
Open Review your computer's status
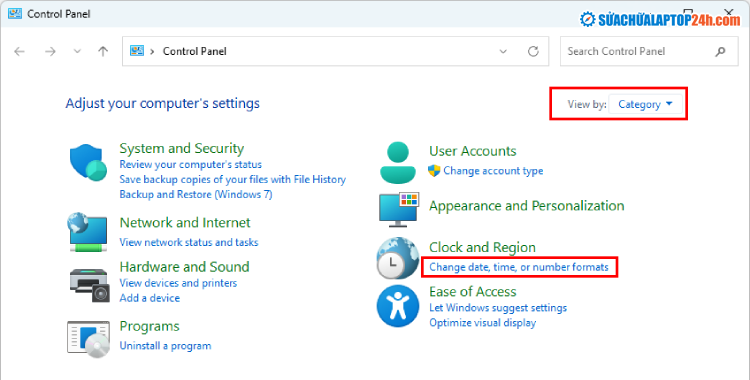[x=190, y=164]
